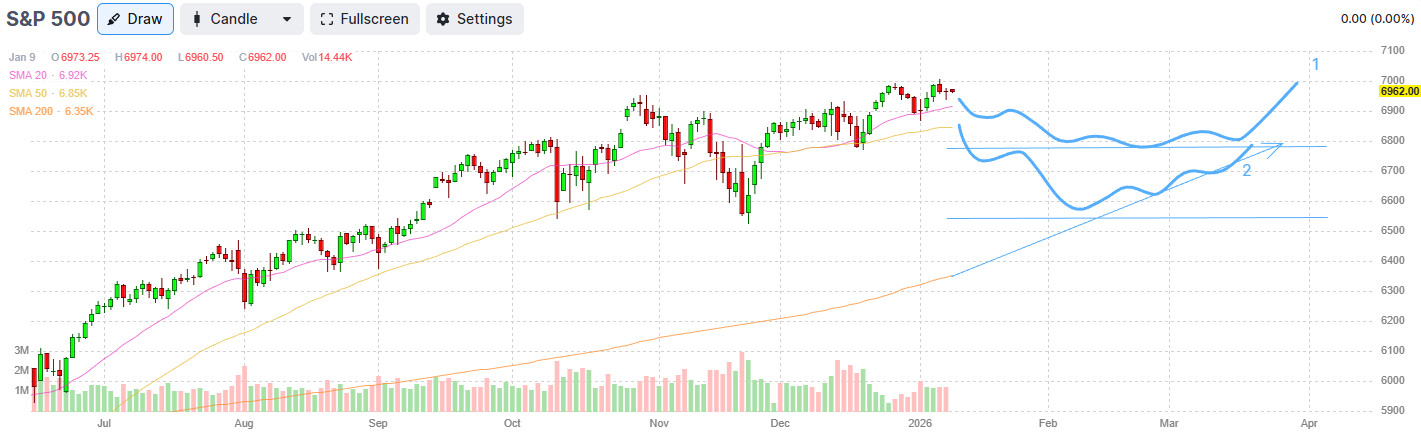This screenshot has width=1421, height=437.
Task: Click the SMA 200 legend label
Action: (44, 111)
